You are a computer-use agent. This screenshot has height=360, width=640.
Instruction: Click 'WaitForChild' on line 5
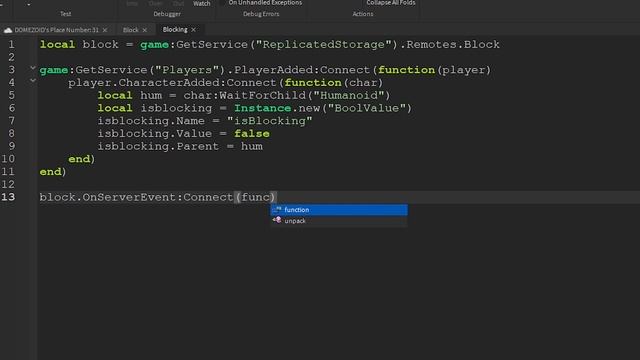pyautogui.click(x=262, y=95)
